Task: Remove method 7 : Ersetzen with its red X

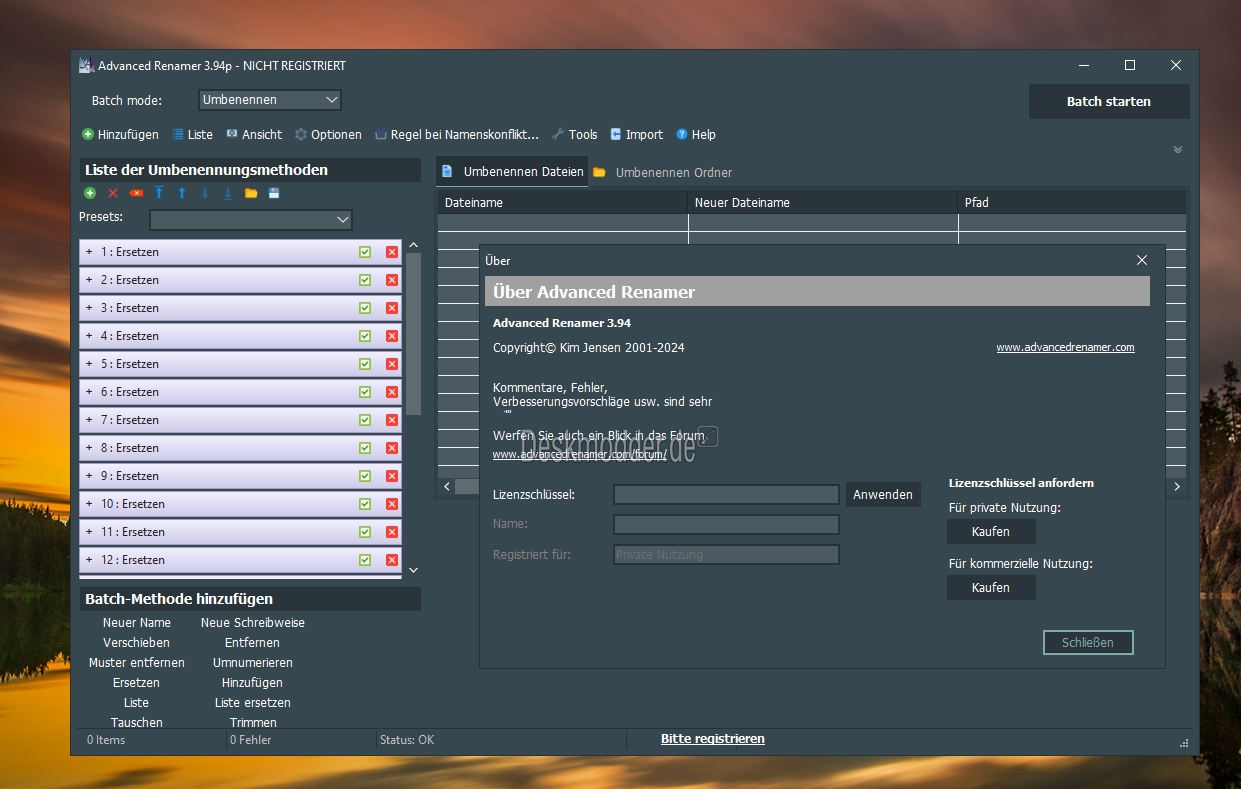Action: (x=392, y=420)
